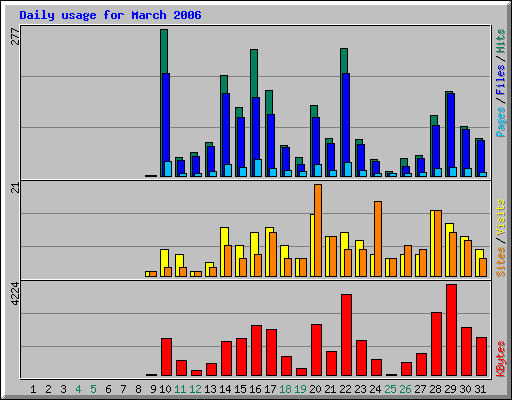Click day 1 on the x-axis
The height and width of the screenshot is (400, 512).
click(x=33, y=389)
